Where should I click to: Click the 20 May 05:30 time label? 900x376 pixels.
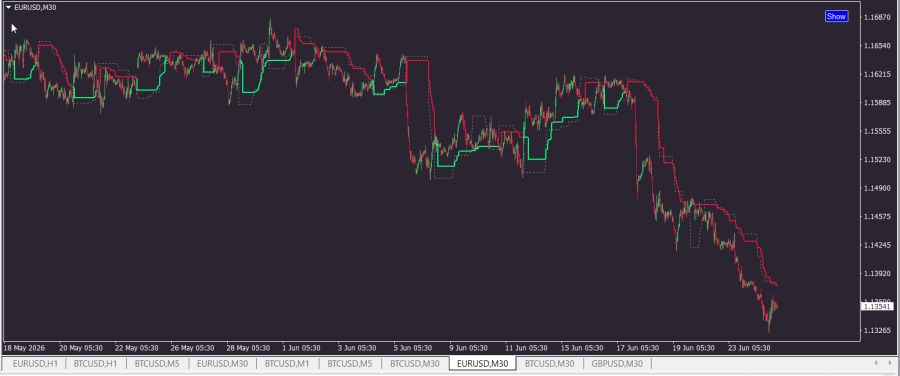click(80, 348)
